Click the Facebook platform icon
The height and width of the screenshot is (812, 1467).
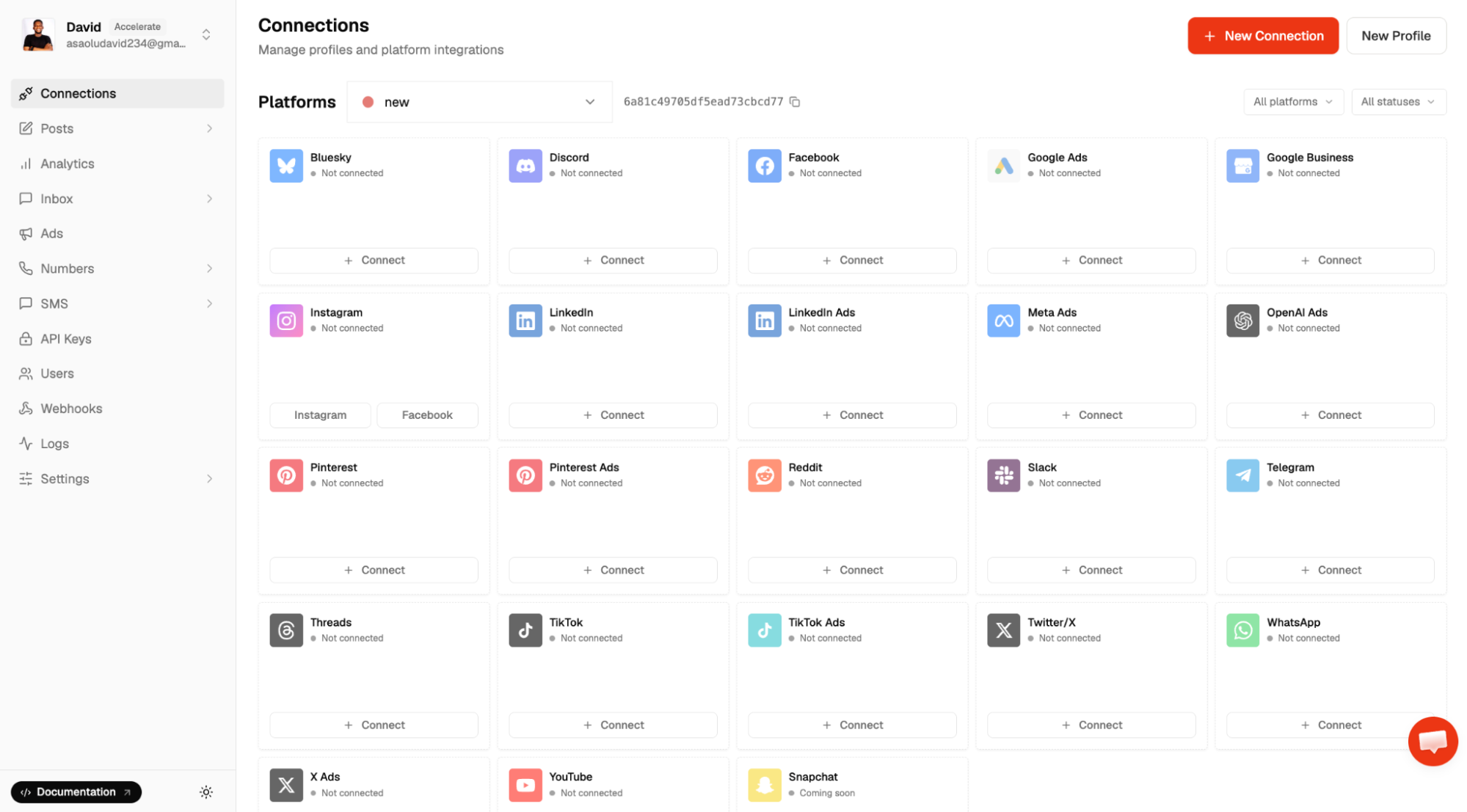(765, 166)
